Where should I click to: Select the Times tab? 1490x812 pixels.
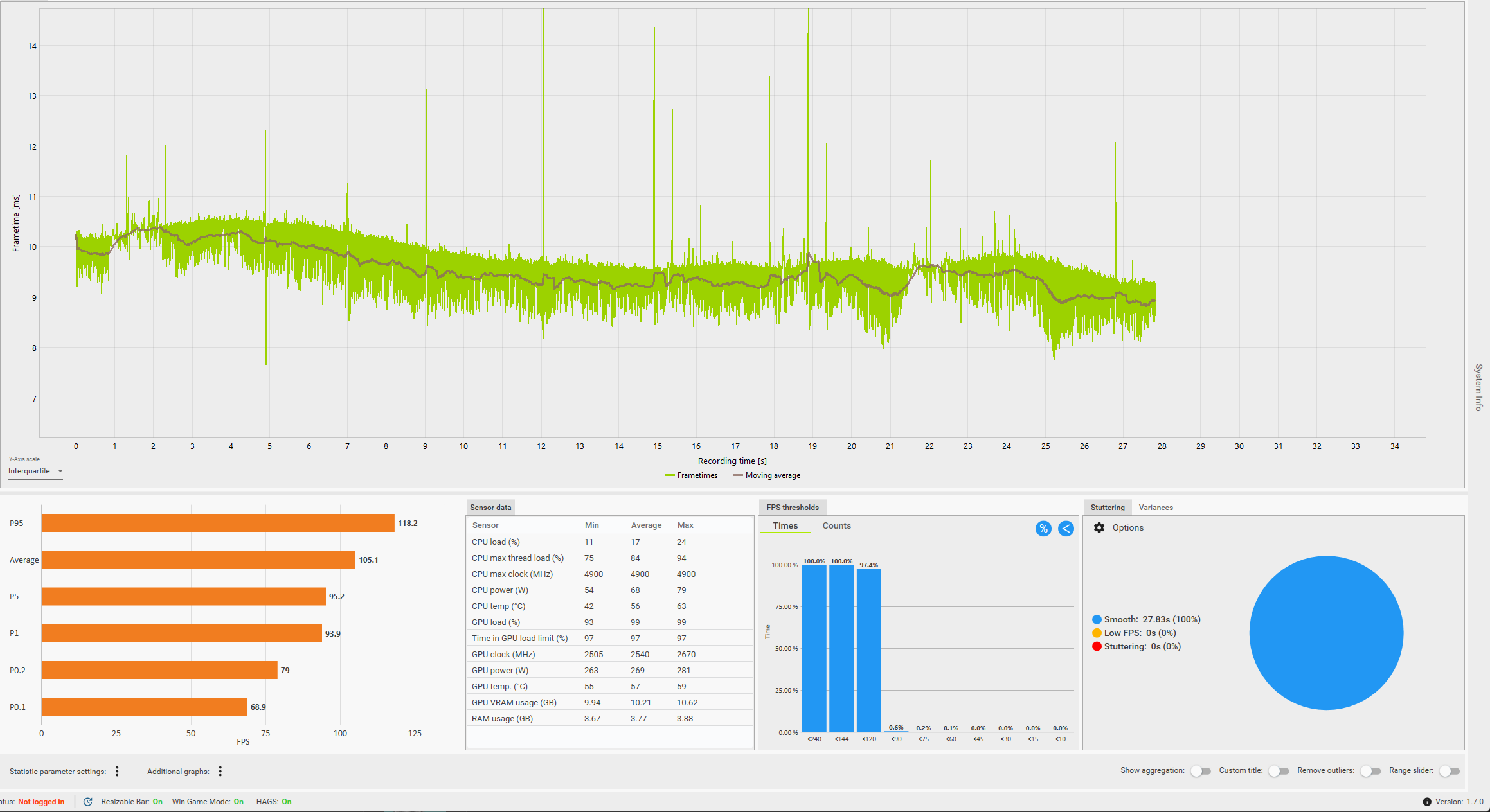pyautogui.click(x=785, y=525)
